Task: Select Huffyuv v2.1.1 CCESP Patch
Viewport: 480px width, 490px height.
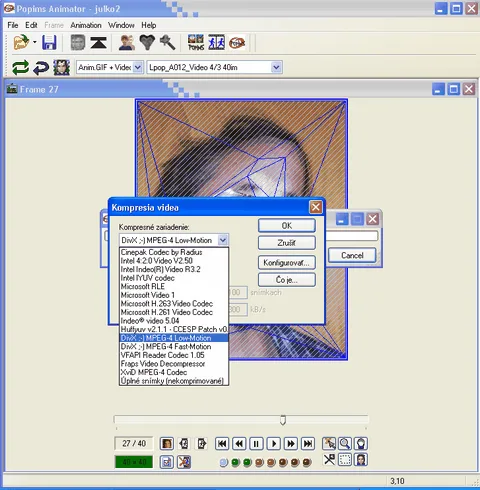Action: [x=174, y=329]
